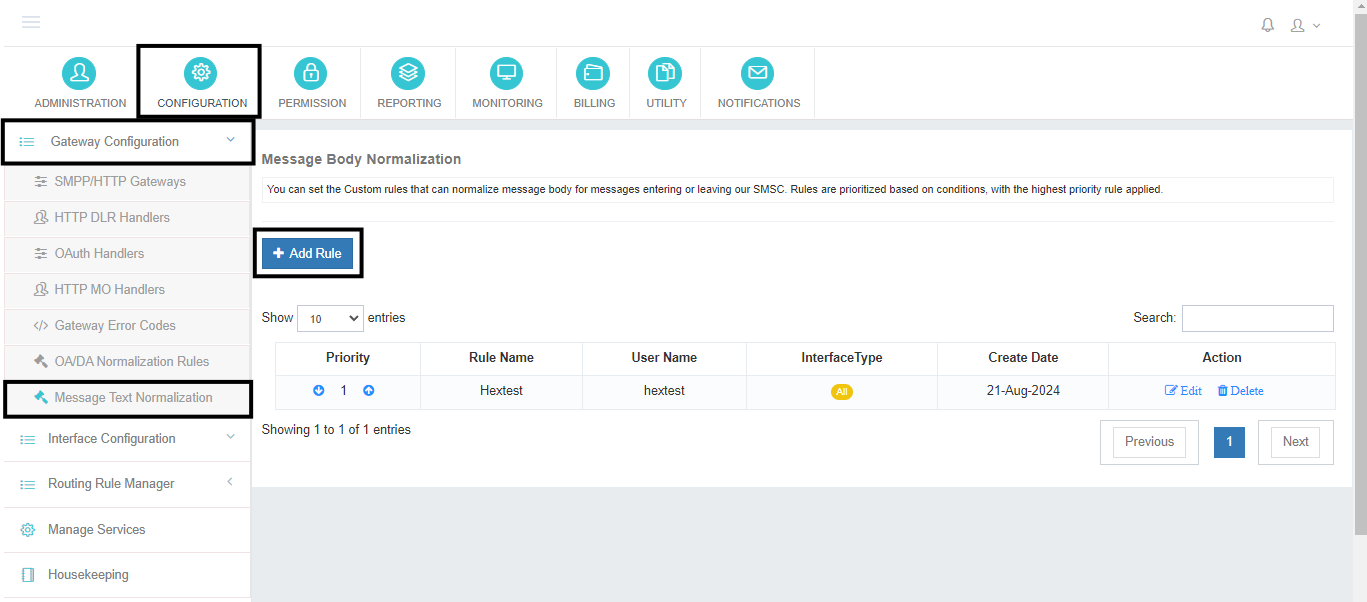Open the hamburger menu icon
This screenshot has width=1367, height=602.
(30, 22)
